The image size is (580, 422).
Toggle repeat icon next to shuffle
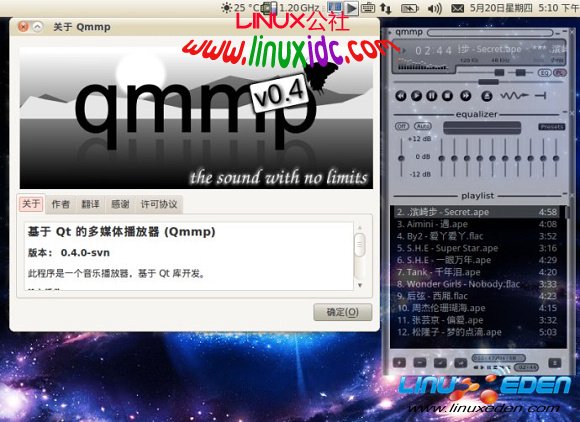540,96
